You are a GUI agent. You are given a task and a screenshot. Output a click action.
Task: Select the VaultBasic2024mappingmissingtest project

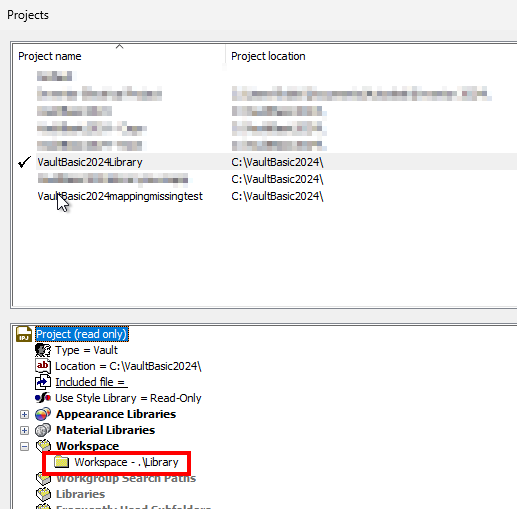click(x=120, y=196)
